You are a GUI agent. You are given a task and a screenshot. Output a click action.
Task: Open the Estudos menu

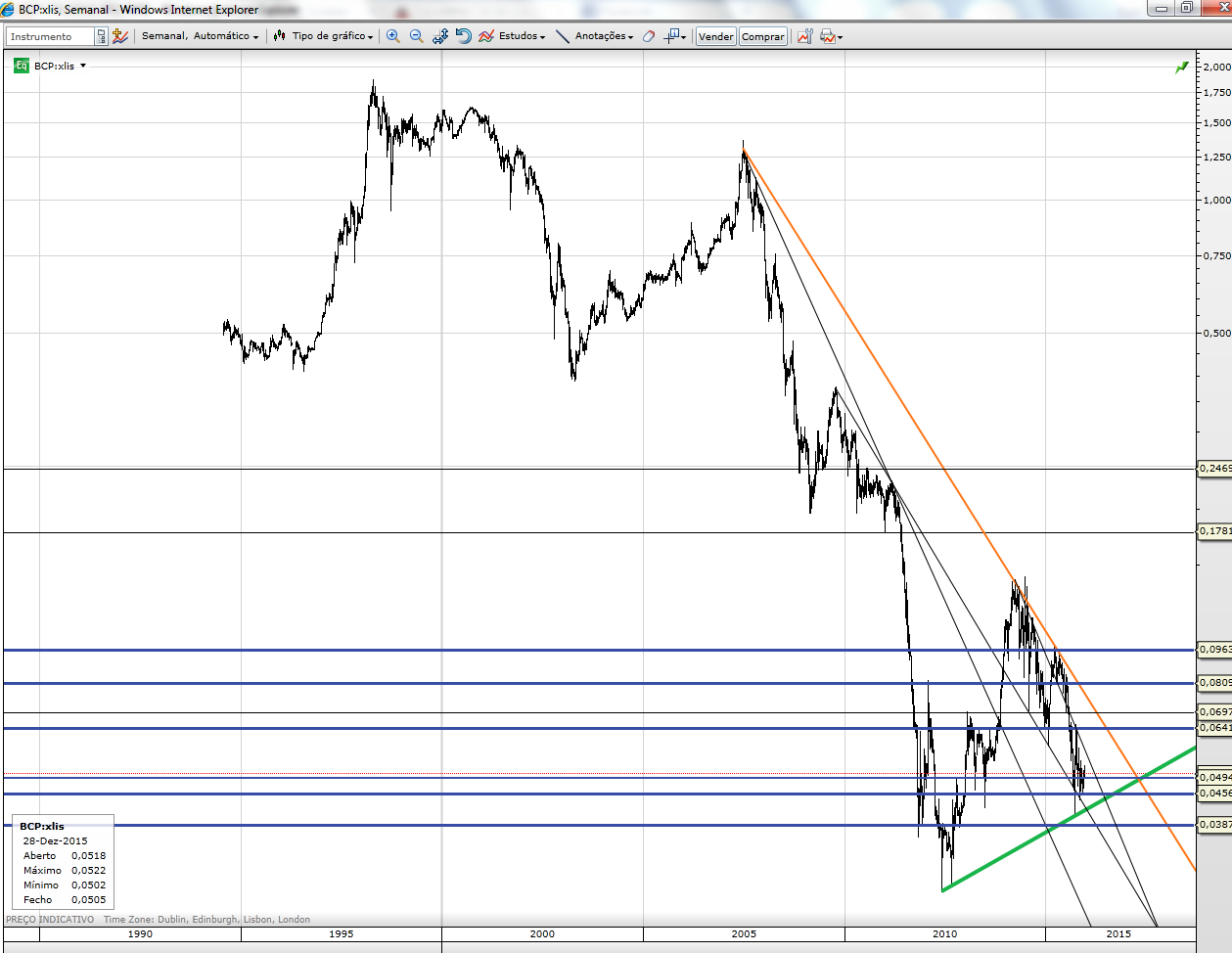pyautogui.click(x=522, y=36)
